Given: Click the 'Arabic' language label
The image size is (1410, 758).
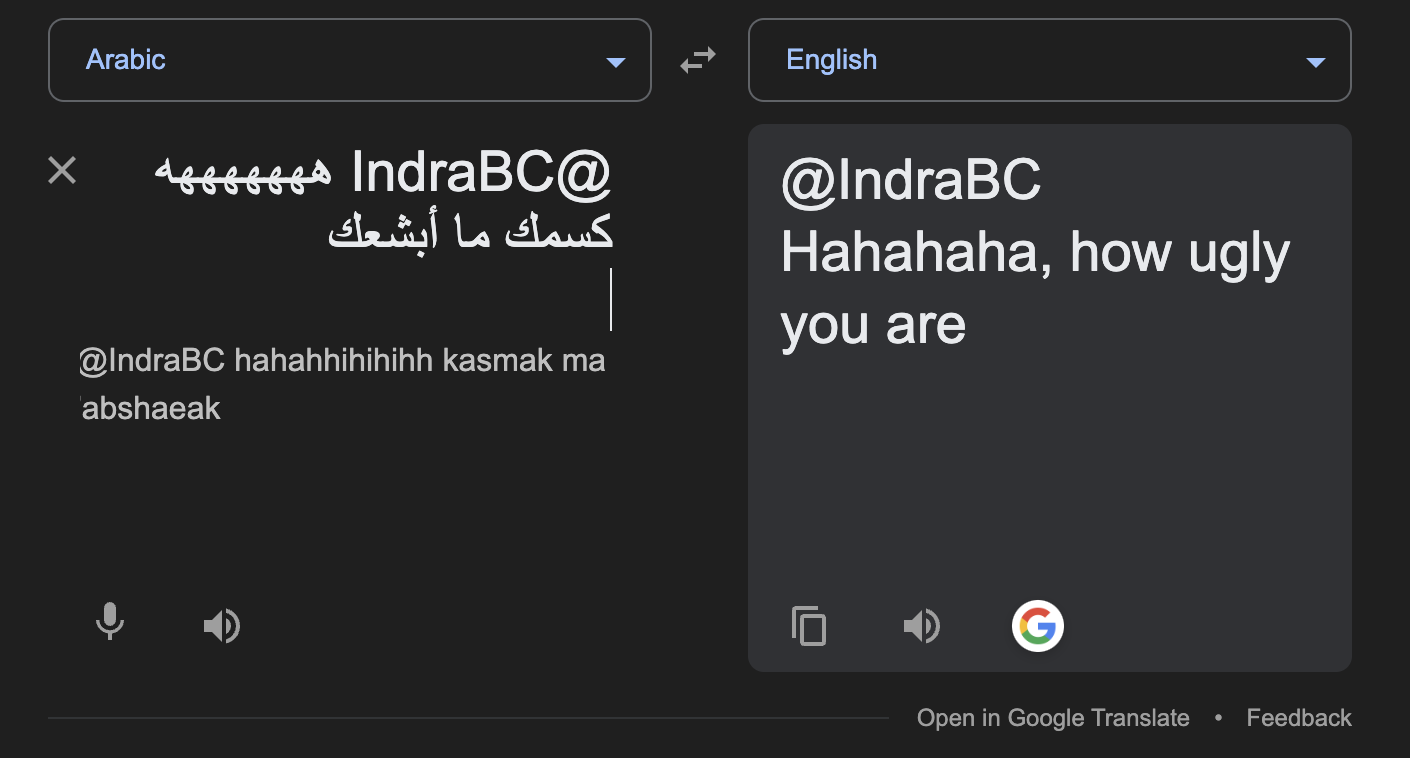Looking at the screenshot, I should (x=126, y=60).
